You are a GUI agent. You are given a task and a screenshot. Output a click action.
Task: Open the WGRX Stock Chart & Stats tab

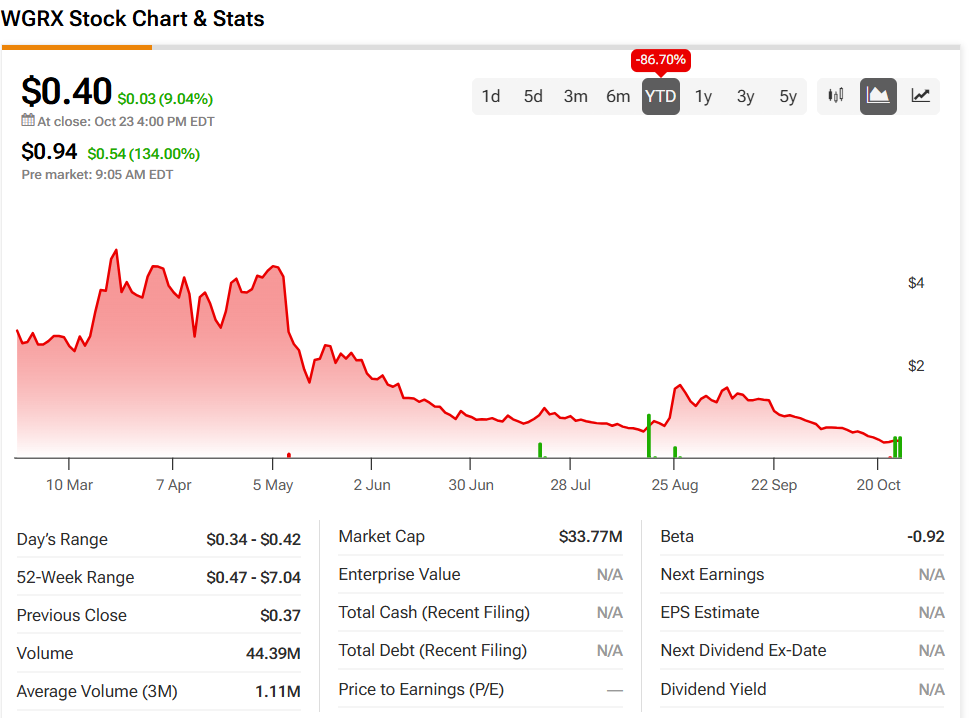133,19
